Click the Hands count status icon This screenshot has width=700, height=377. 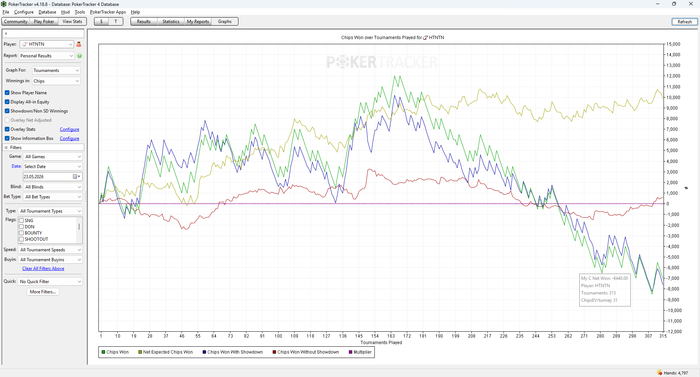click(x=660, y=372)
